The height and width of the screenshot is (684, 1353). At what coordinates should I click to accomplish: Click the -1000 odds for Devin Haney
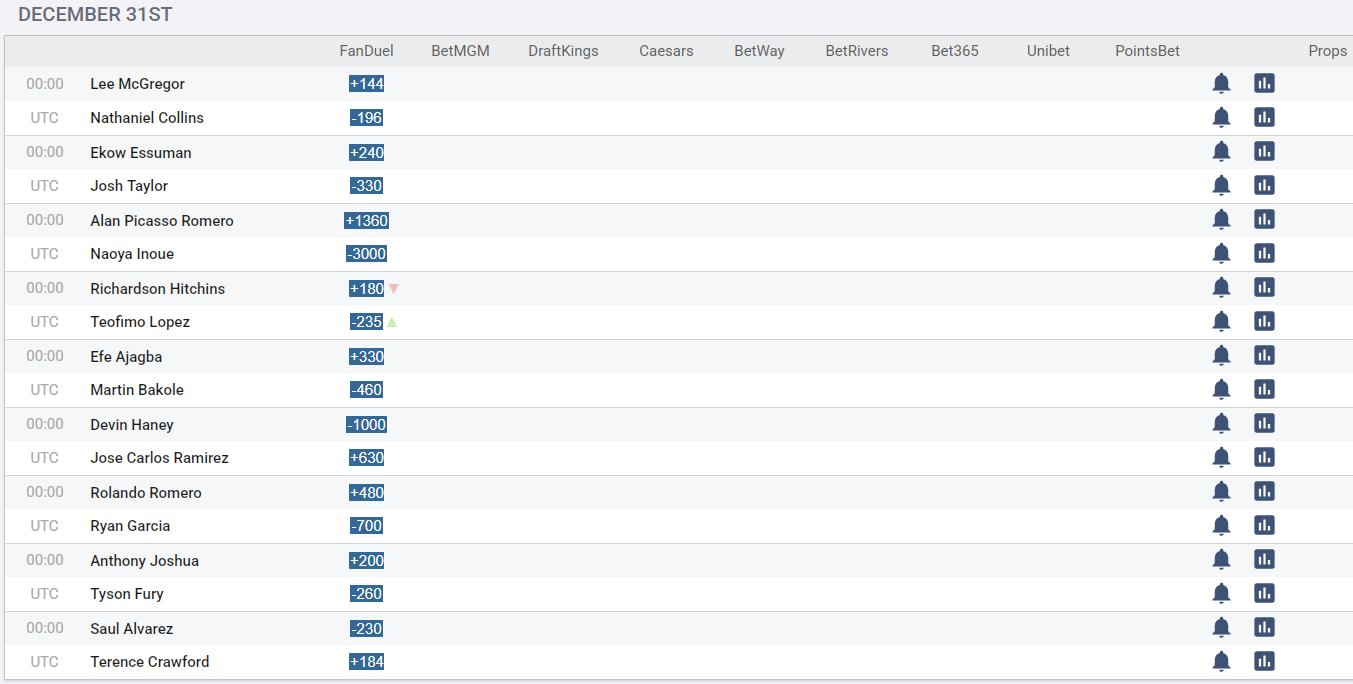click(x=366, y=425)
